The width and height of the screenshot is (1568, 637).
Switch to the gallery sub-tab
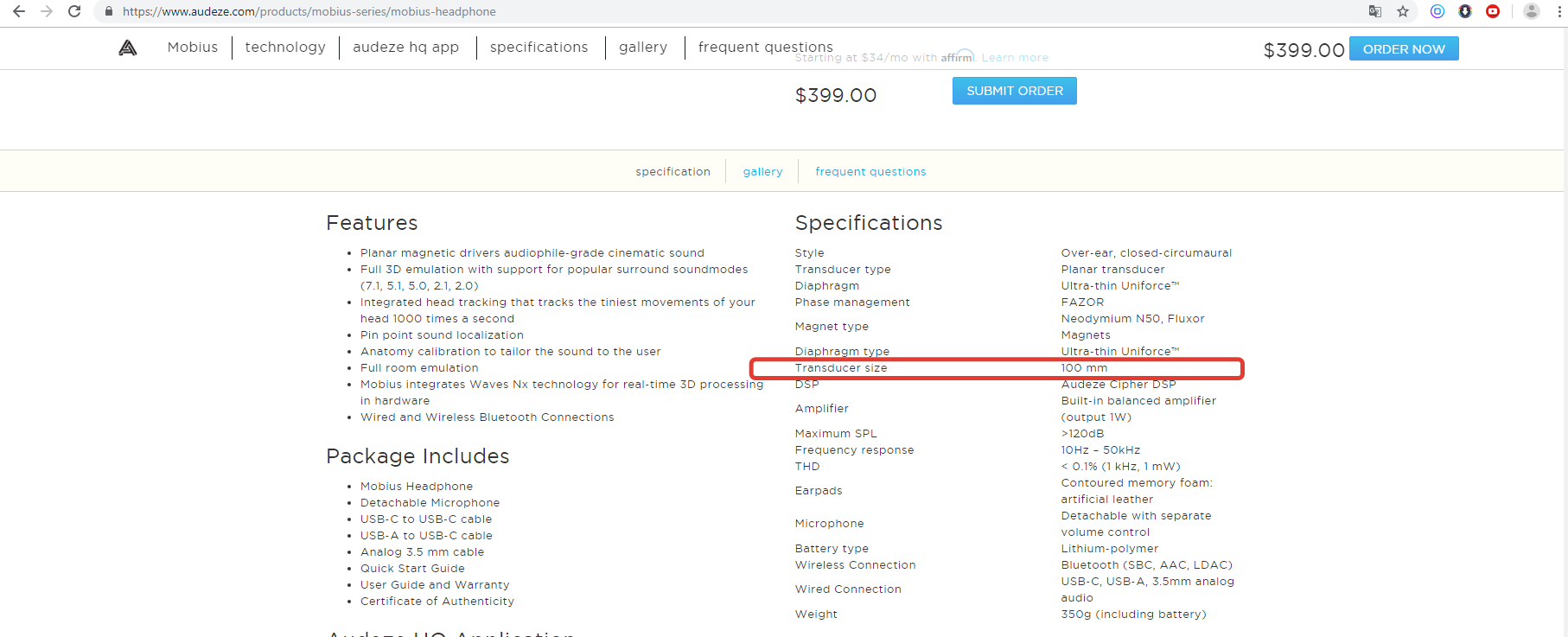pos(762,172)
